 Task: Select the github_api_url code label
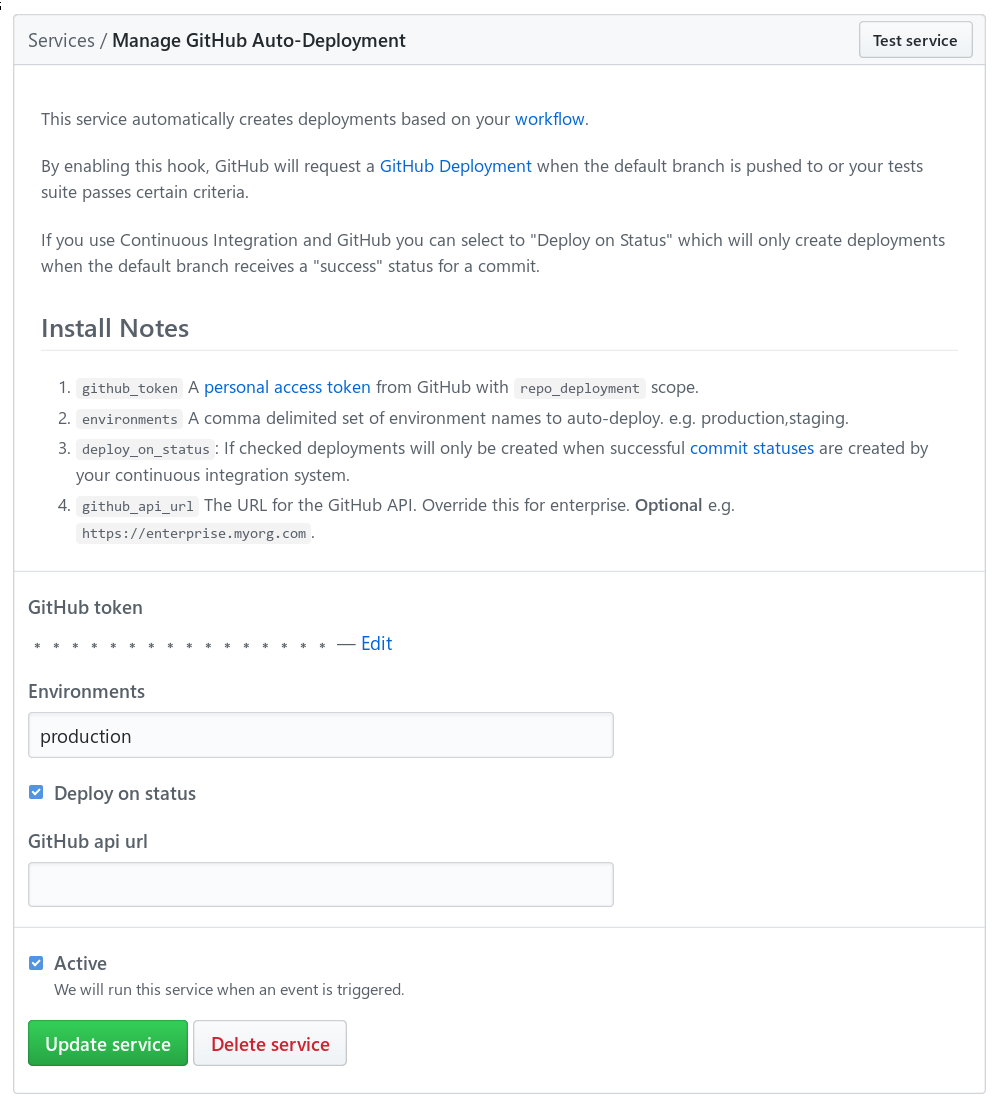137,507
